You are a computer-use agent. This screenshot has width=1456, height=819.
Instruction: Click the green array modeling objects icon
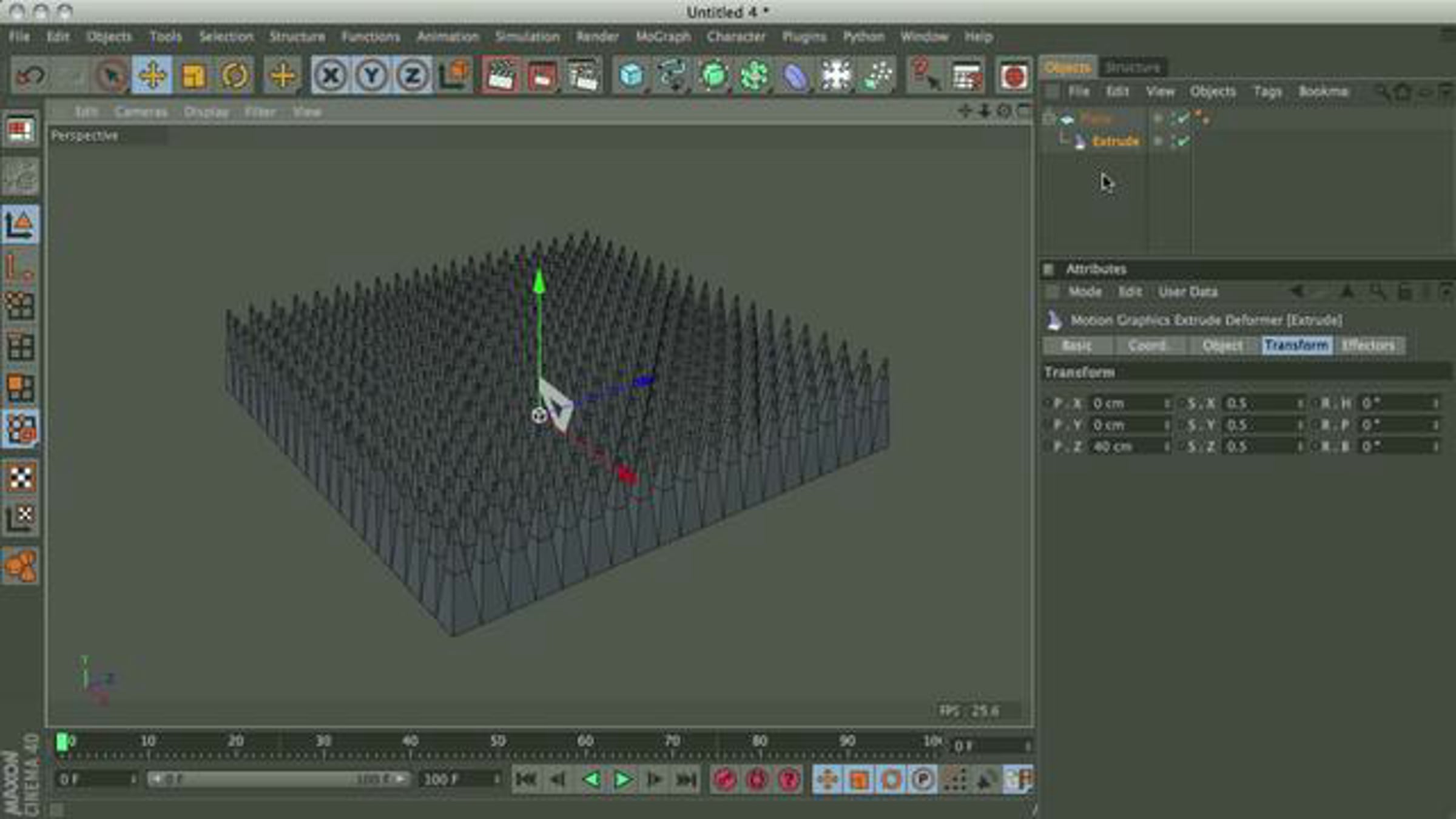pyautogui.click(x=754, y=76)
